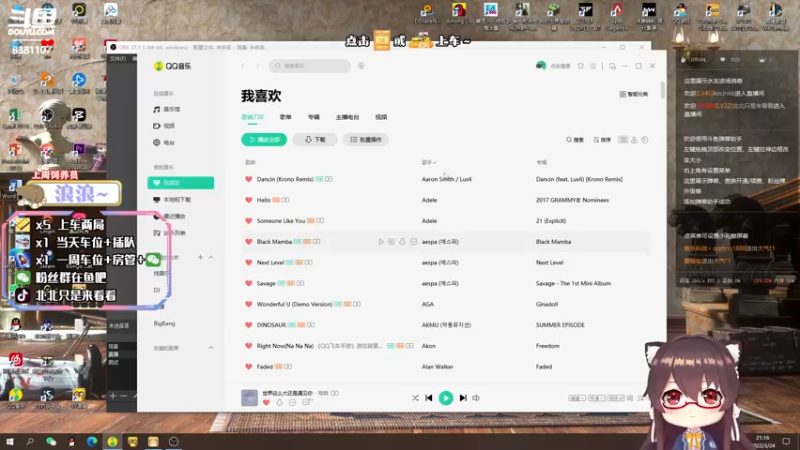Switch to the 专辑 tab
This screenshot has width=800, height=450.
[x=314, y=117]
